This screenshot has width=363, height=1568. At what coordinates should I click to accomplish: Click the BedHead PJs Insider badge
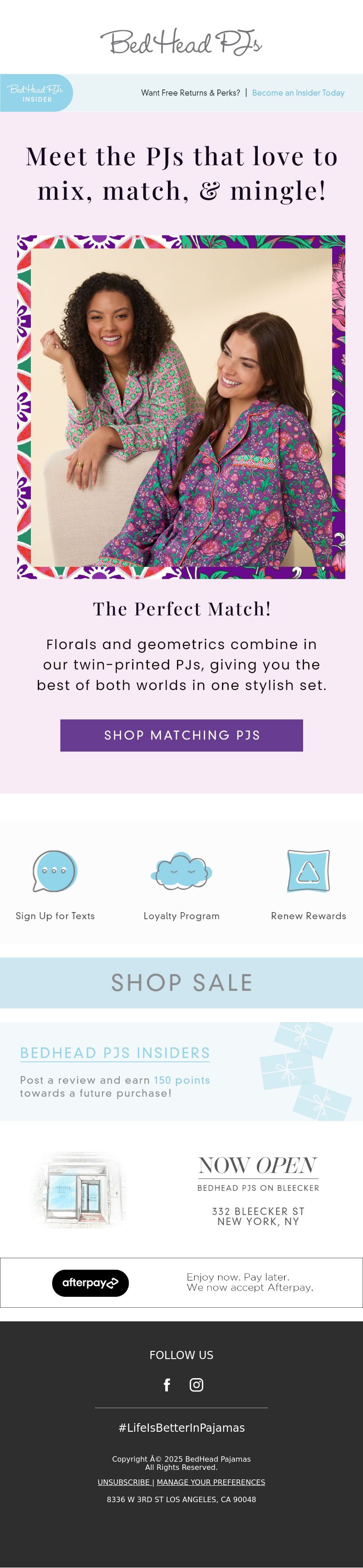coord(36,93)
